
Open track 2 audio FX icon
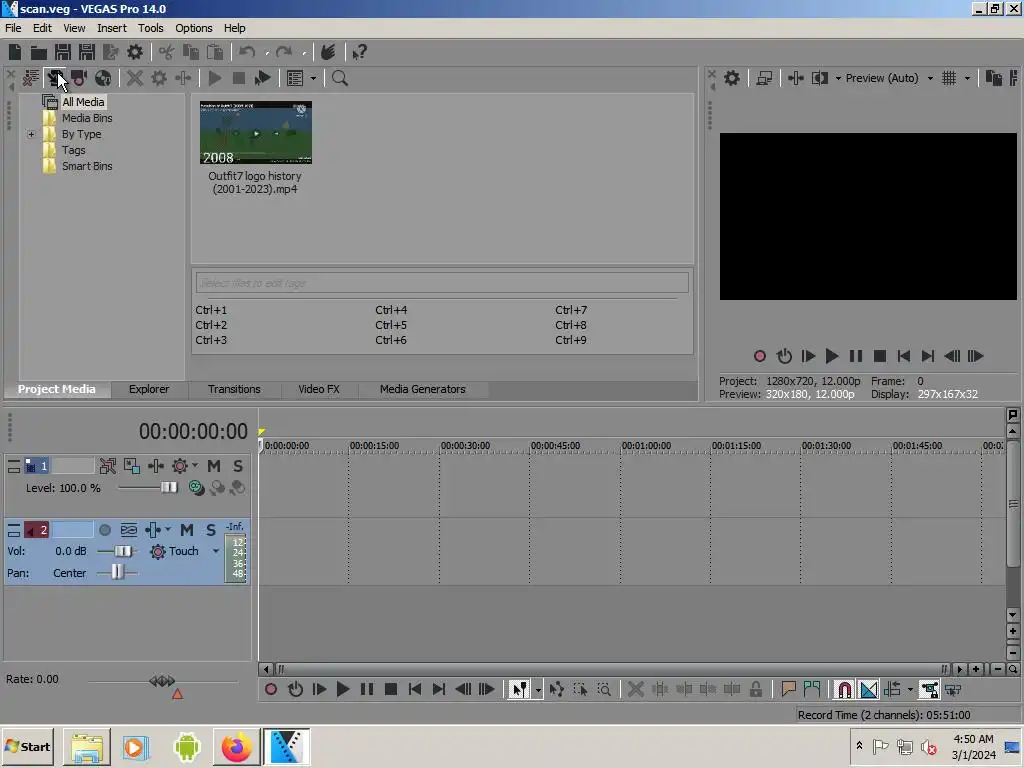[x=152, y=530]
